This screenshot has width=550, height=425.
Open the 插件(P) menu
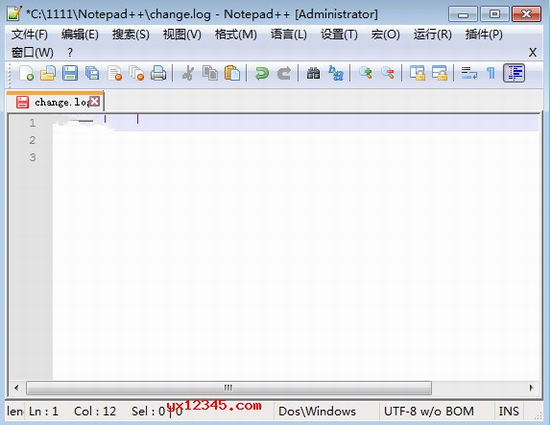[x=484, y=34]
